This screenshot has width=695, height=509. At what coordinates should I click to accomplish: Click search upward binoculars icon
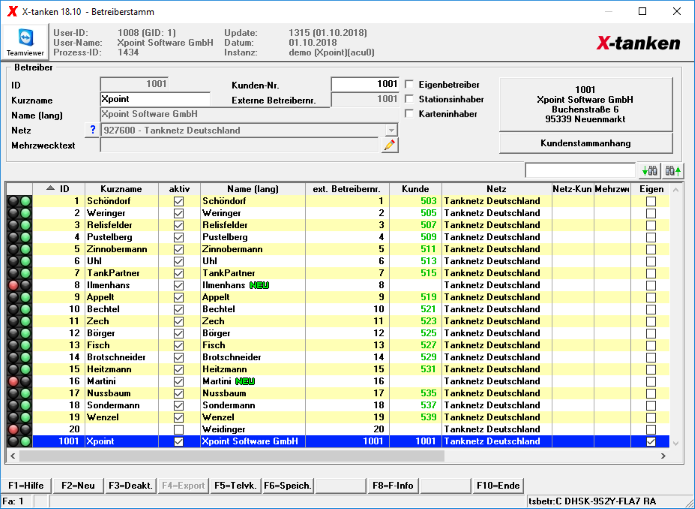tap(672, 171)
